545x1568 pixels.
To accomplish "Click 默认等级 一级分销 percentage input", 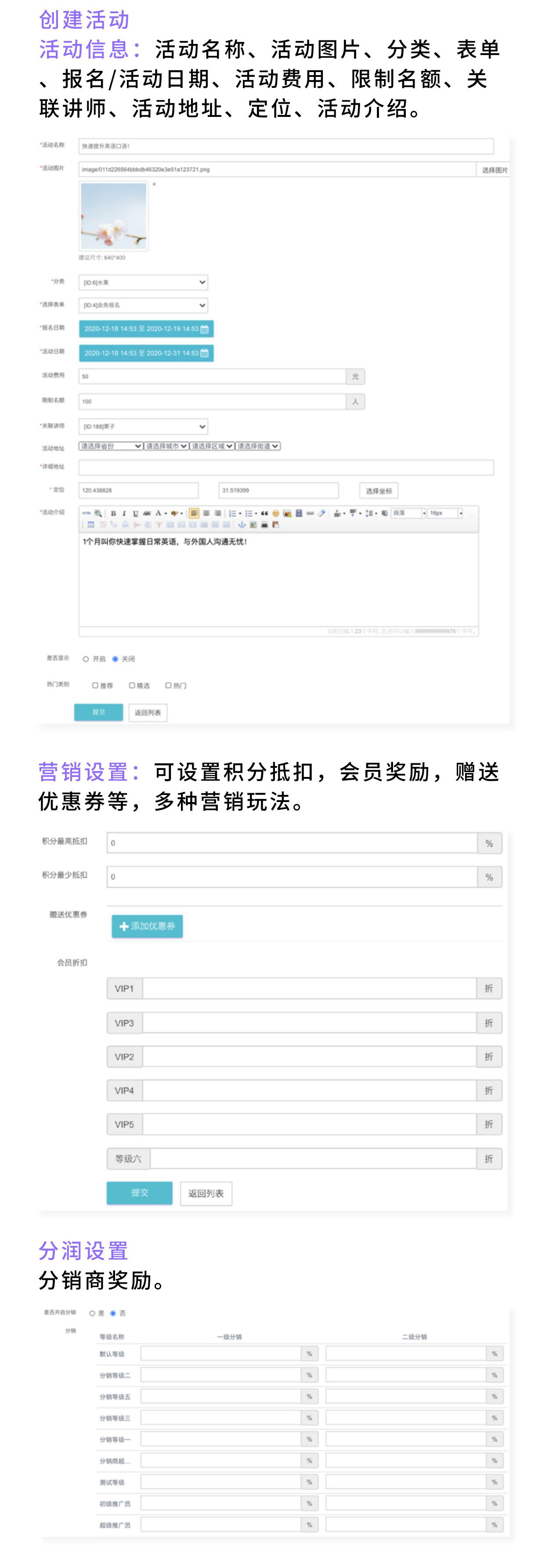I will coord(221,1354).
